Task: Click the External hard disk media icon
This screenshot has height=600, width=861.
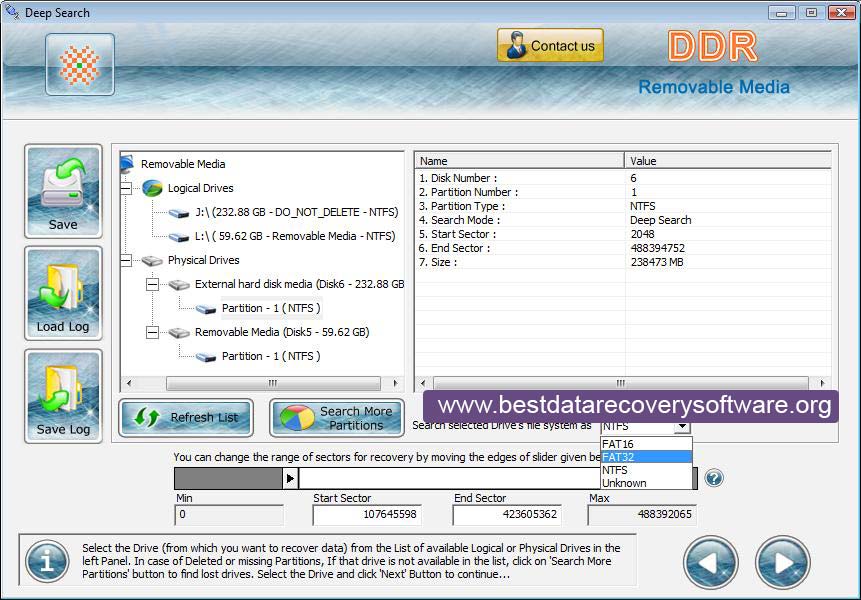Action: [x=179, y=285]
